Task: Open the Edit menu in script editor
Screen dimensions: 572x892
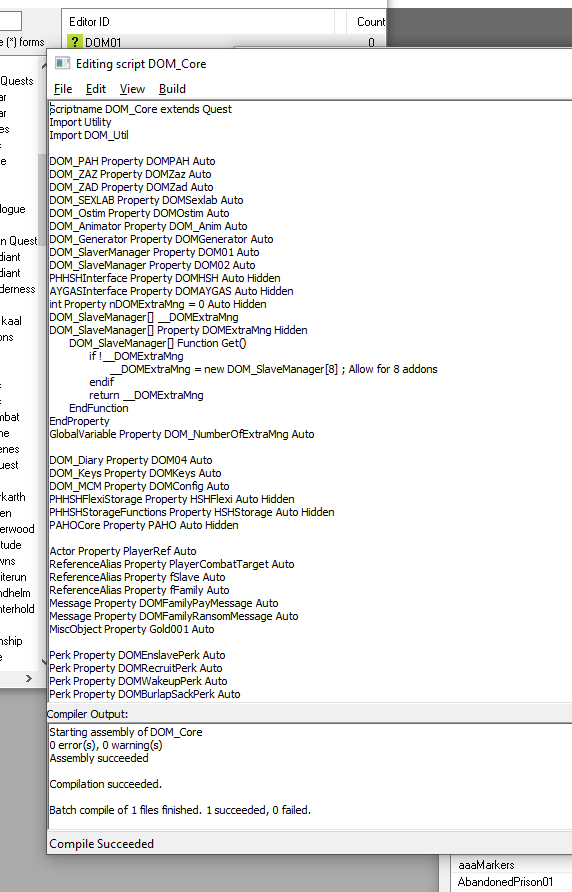Action: coord(96,89)
